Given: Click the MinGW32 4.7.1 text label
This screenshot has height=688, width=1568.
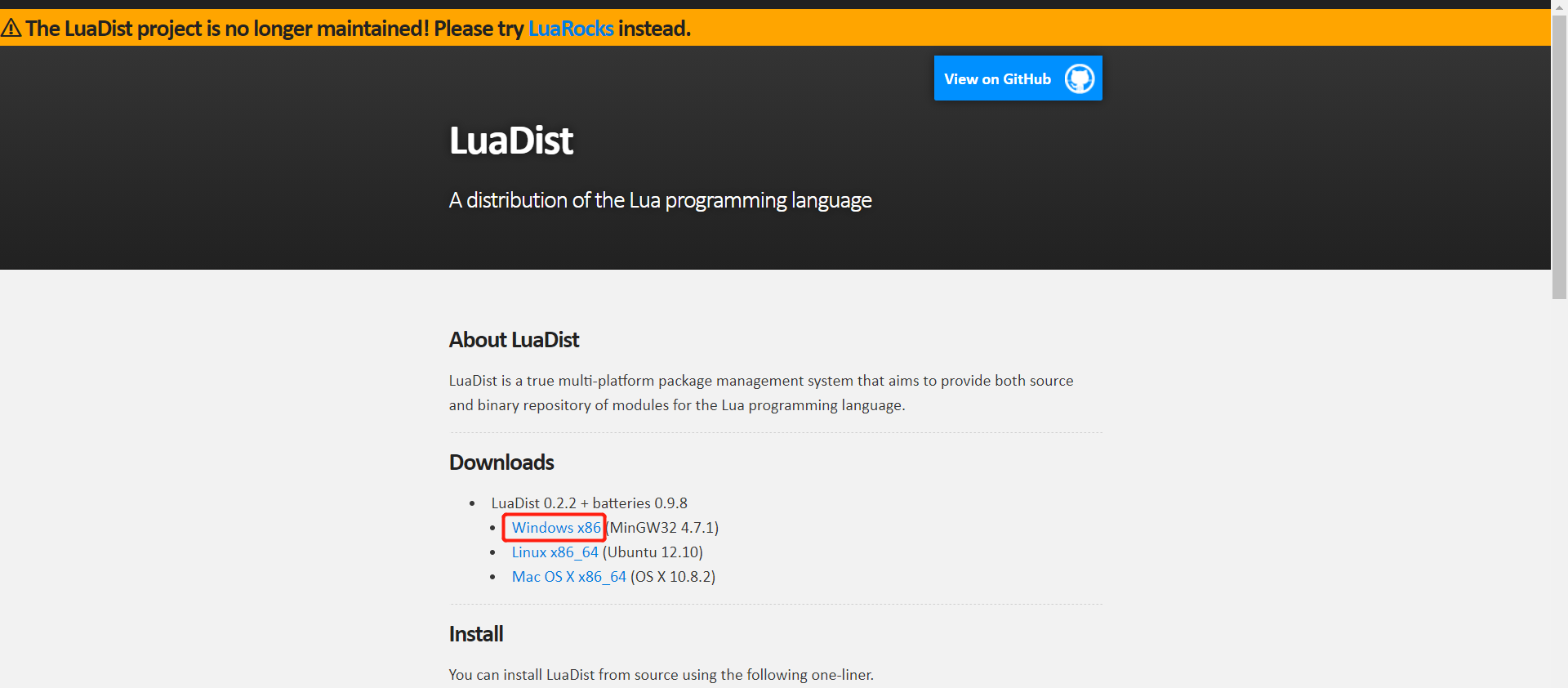Looking at the screenshot, I should tap(662, 528).
